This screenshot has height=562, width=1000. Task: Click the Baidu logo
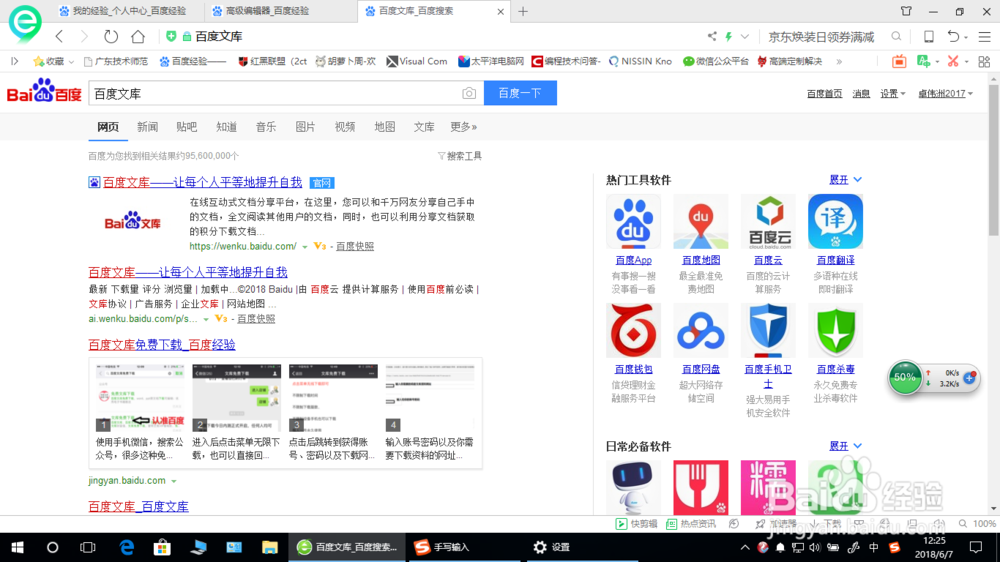click(x=44, y=91)
